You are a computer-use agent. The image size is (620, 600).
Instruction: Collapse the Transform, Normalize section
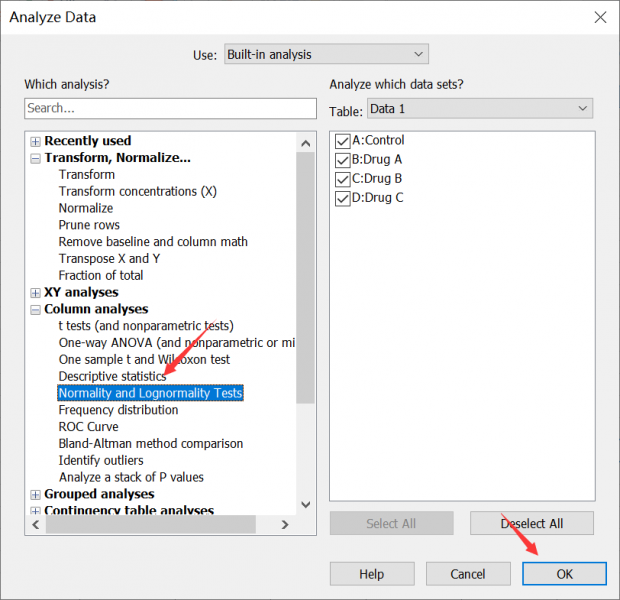pos(36,158)
